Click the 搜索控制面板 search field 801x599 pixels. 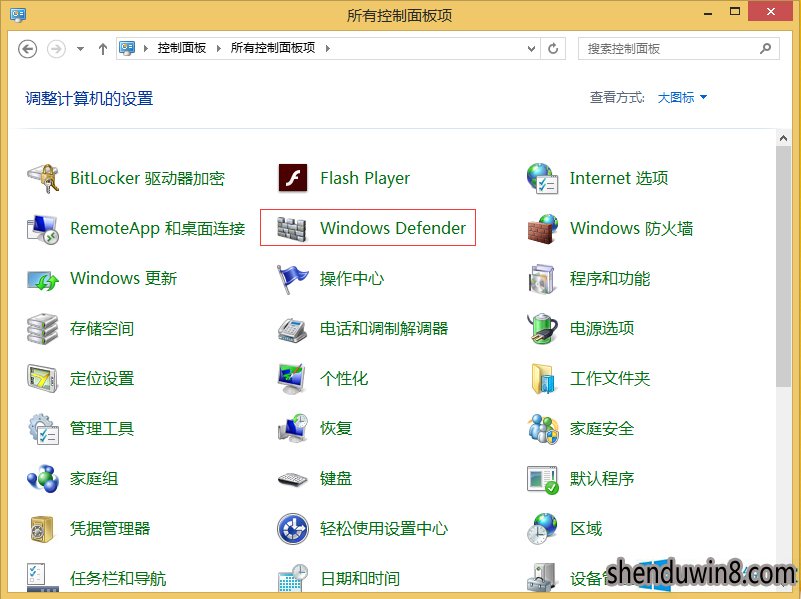(678, 49)
